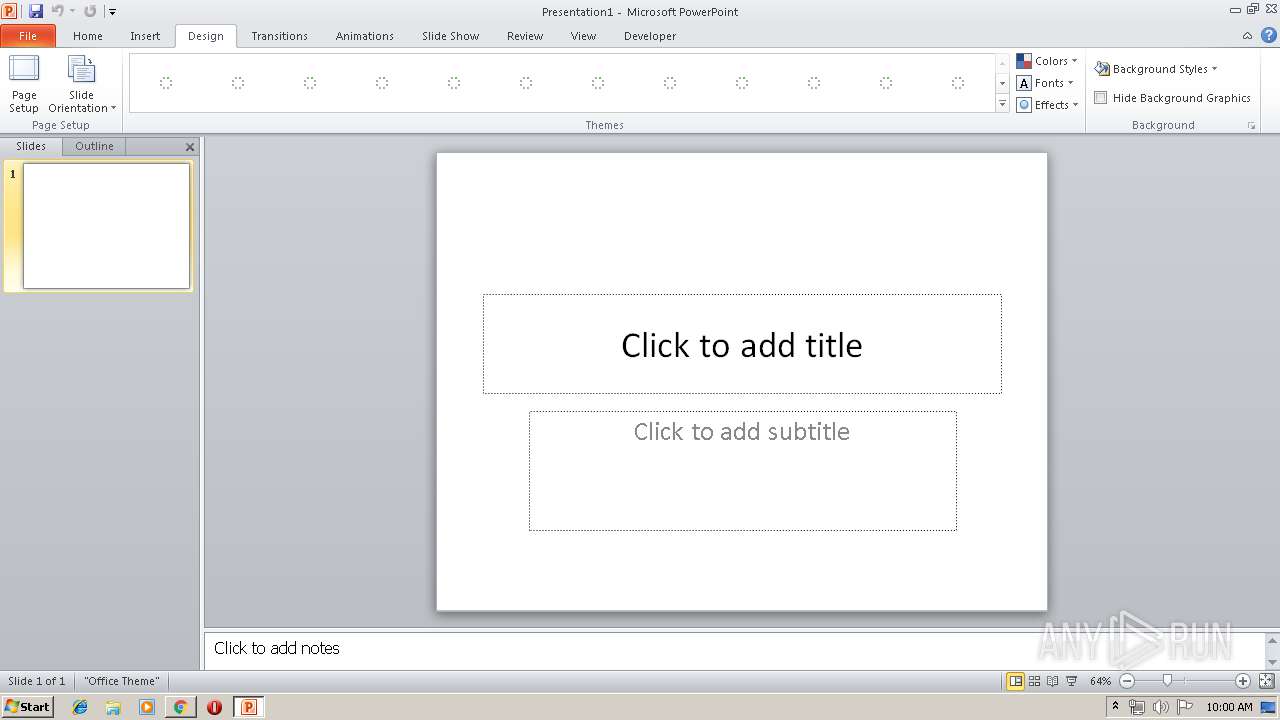The height and width of the screenshot is (720, 1280).
Task: Switch to the Home tab
Action: [88, 36]
